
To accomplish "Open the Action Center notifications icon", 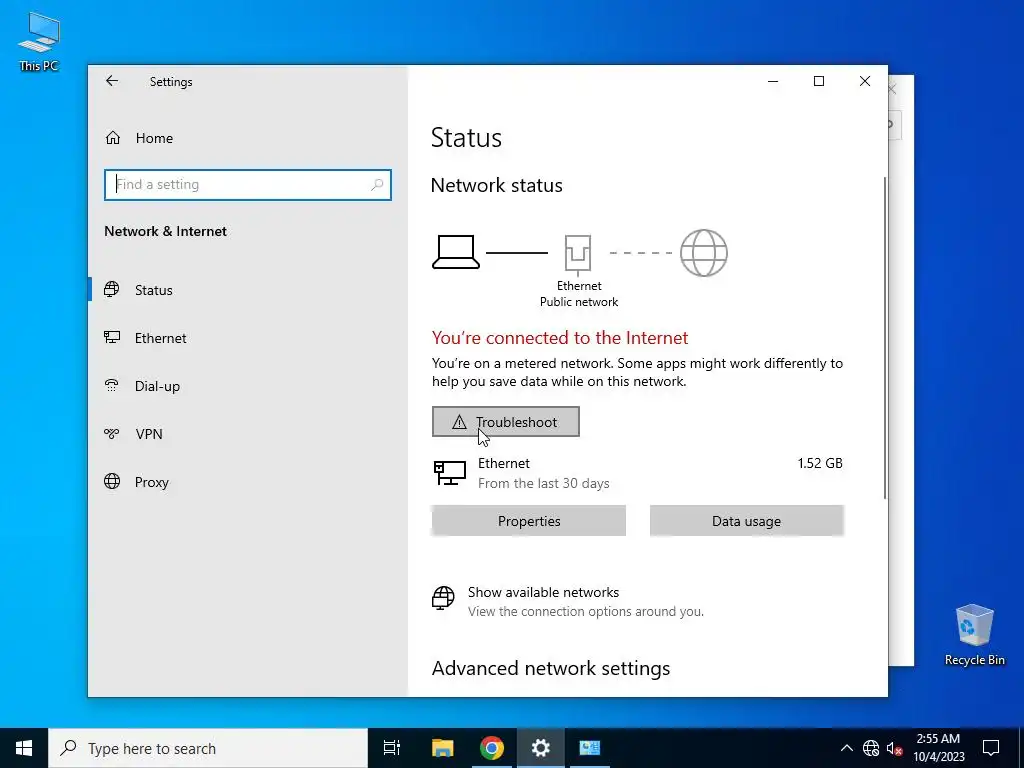I will 991,748.
